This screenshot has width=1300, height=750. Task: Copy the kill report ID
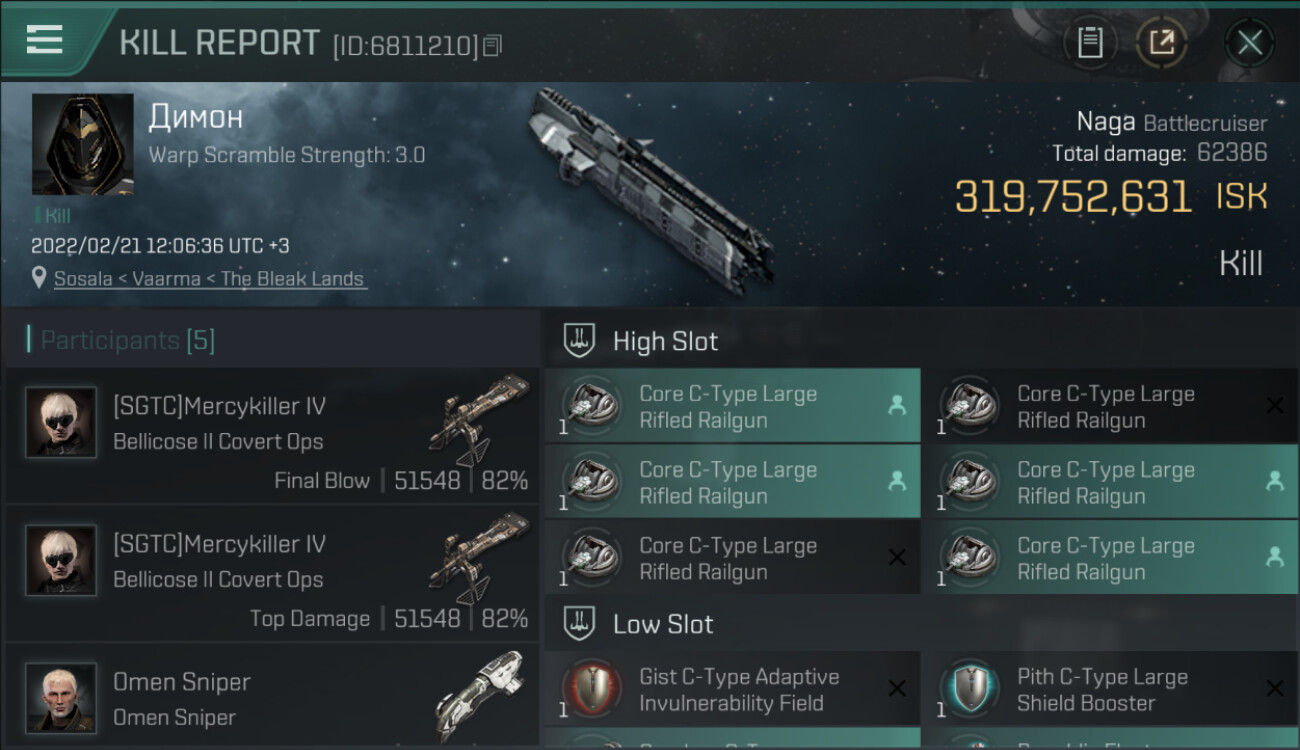[492, 45]
